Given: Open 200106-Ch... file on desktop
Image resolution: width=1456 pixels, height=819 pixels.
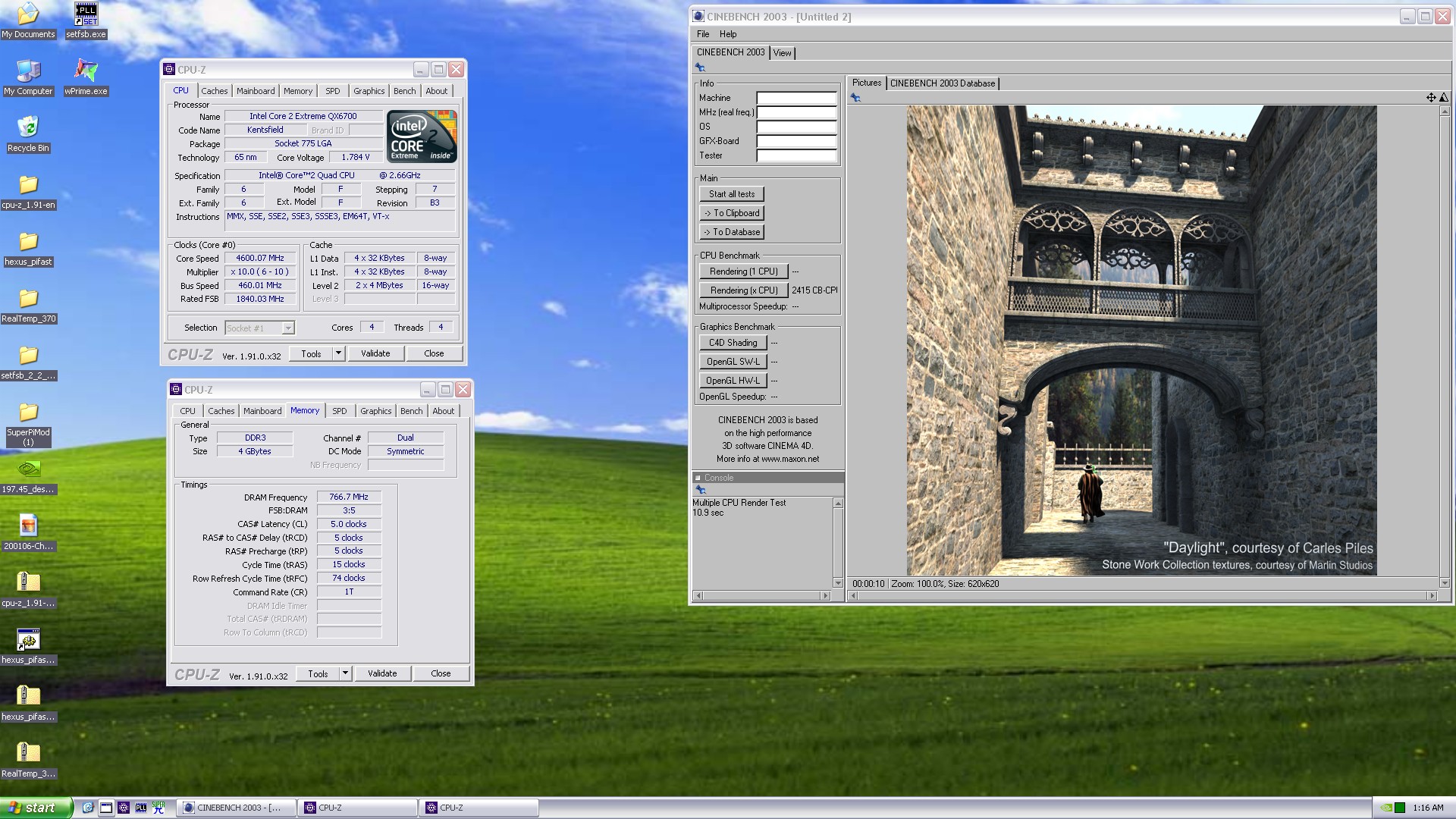Looking at the screenshot, I should coord(28,532).
